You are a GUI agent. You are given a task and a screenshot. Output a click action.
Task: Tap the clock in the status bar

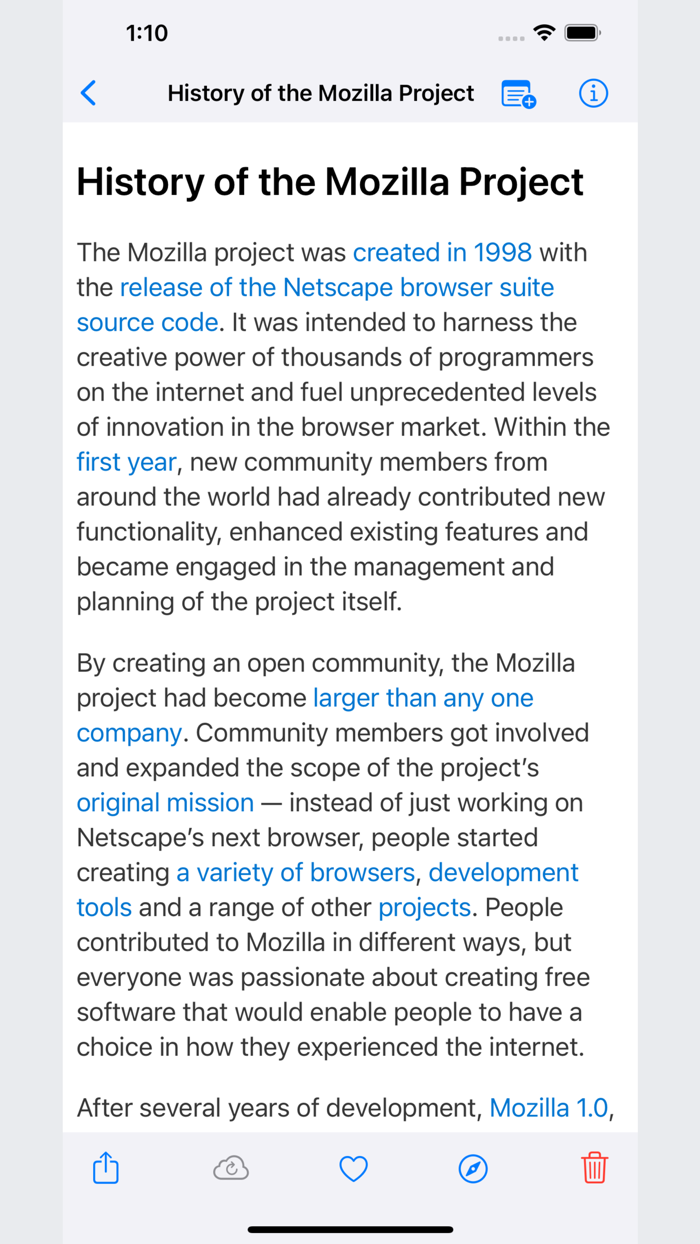click(147, 33)
